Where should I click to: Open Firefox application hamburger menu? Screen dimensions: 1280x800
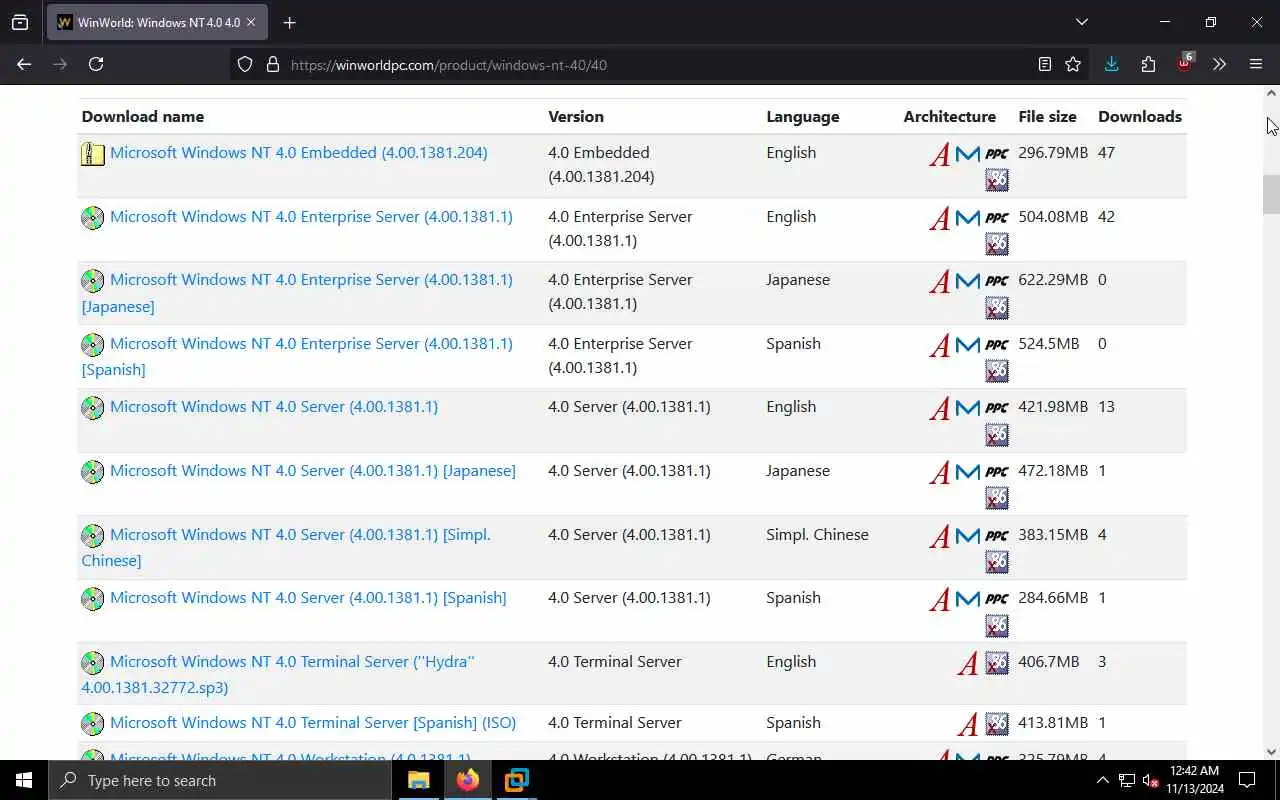[x=1256, y=64]
